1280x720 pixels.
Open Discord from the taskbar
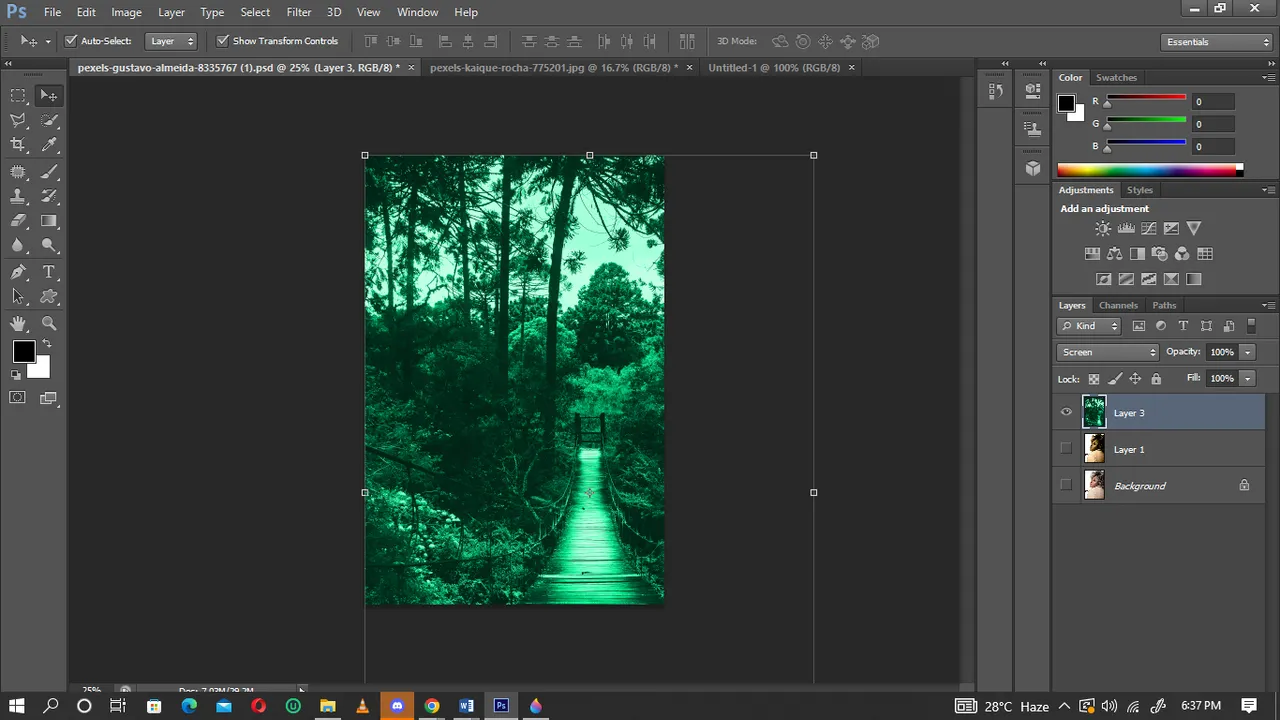tap(397, 706)
